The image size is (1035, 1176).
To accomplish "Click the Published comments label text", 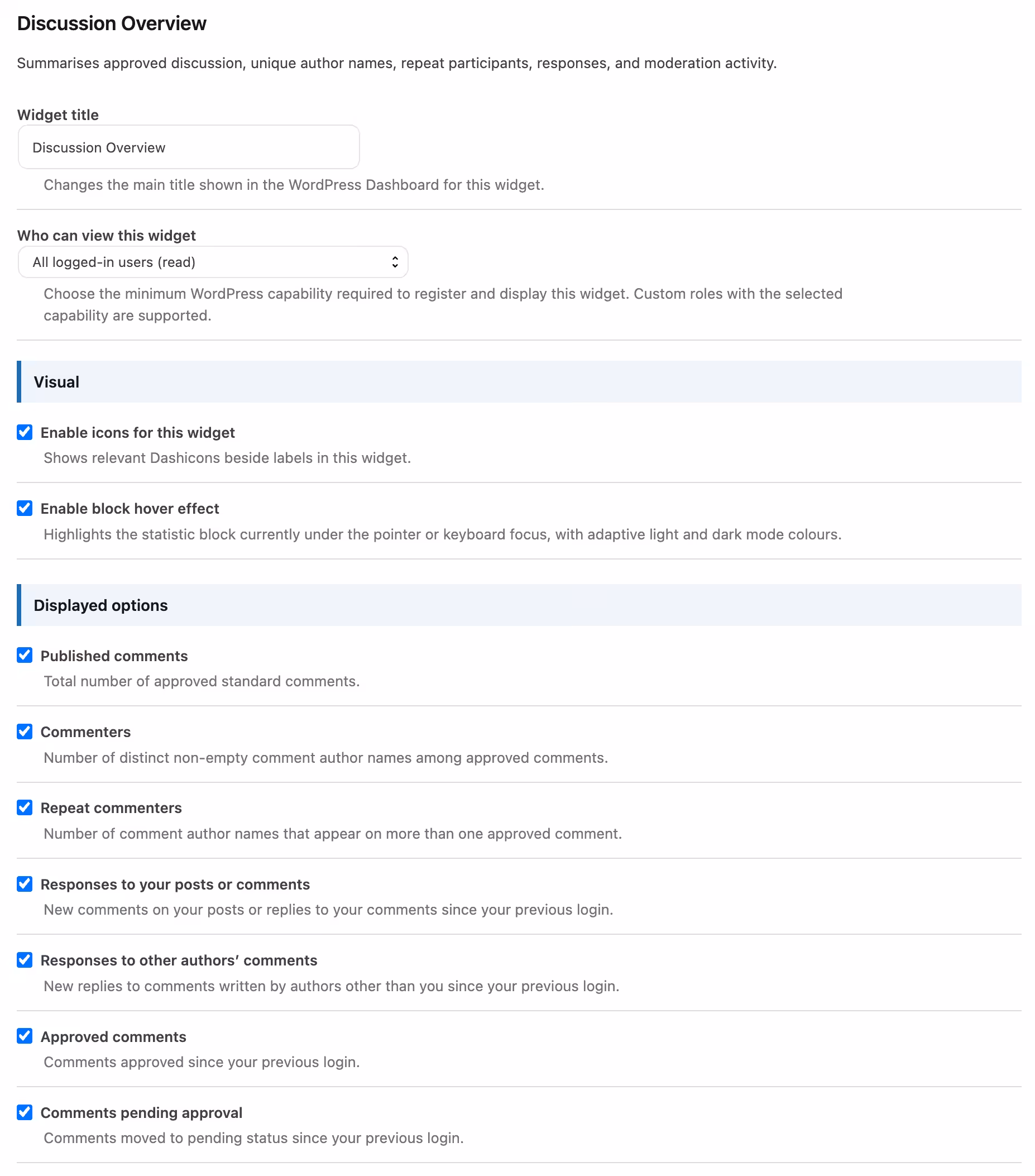I will pos(114,656).
